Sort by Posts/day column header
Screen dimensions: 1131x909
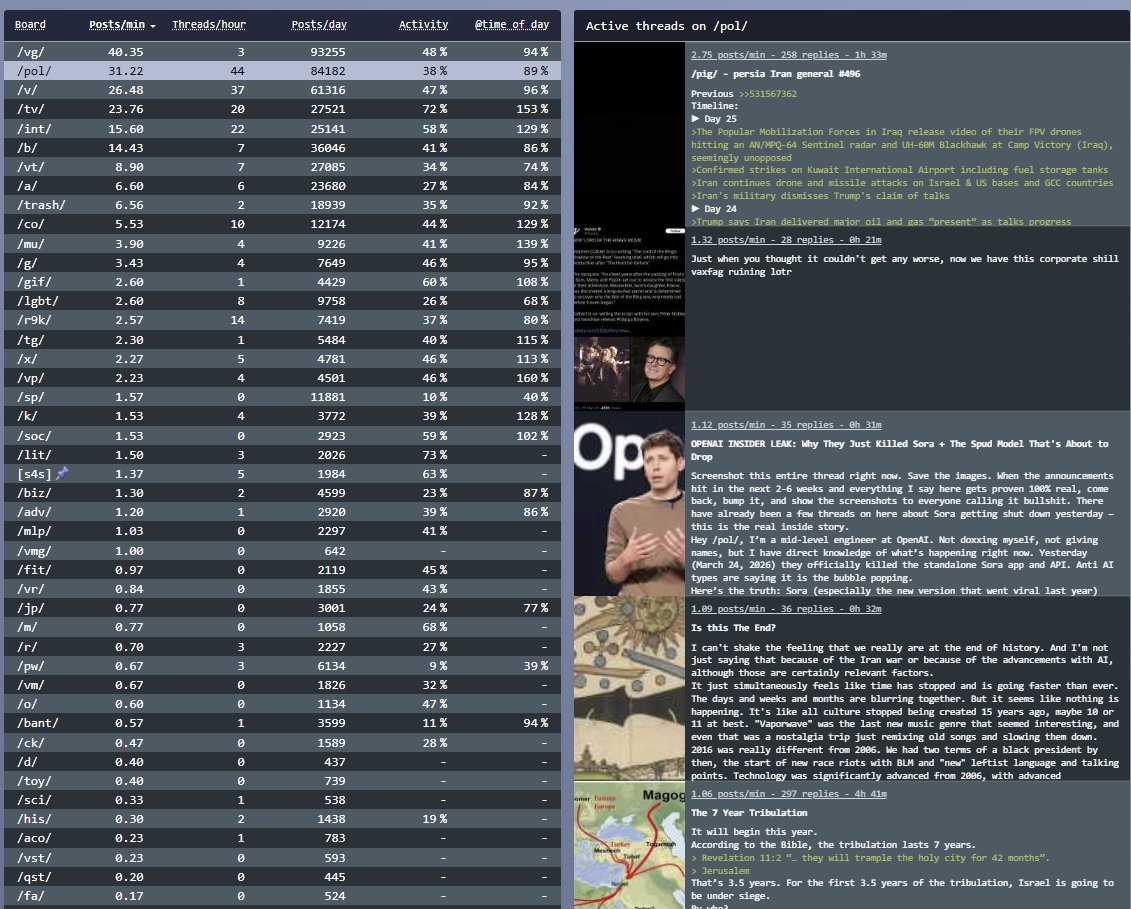pos(319,25)
